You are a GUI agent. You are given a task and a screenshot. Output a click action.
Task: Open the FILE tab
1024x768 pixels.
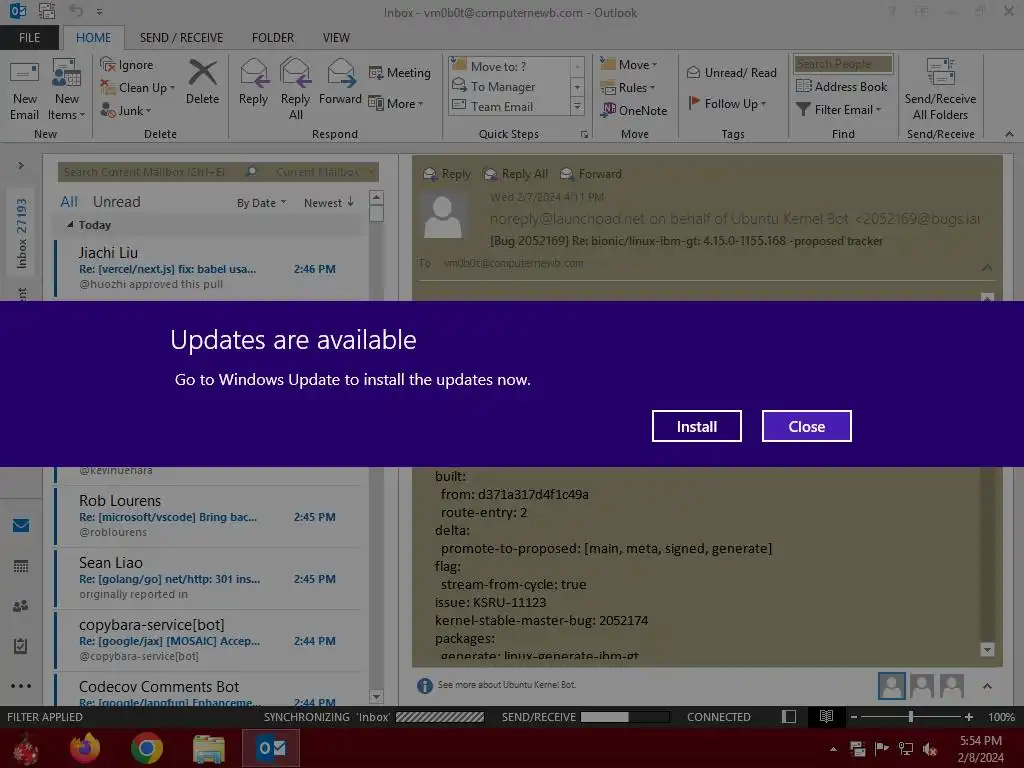click(x=29, y=37)
